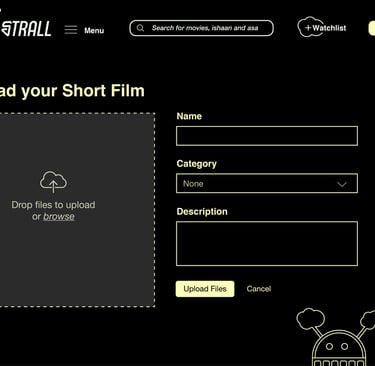Screen dimensions: 375x366
Task: Click the cloud plus Watchlist icon
Action: coord(310,27)
